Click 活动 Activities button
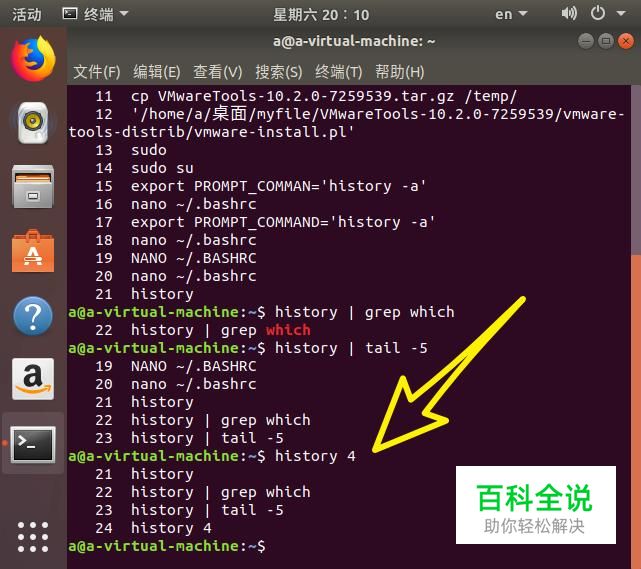The width and height of the screenshot is (641, 569). click(27, 15)
